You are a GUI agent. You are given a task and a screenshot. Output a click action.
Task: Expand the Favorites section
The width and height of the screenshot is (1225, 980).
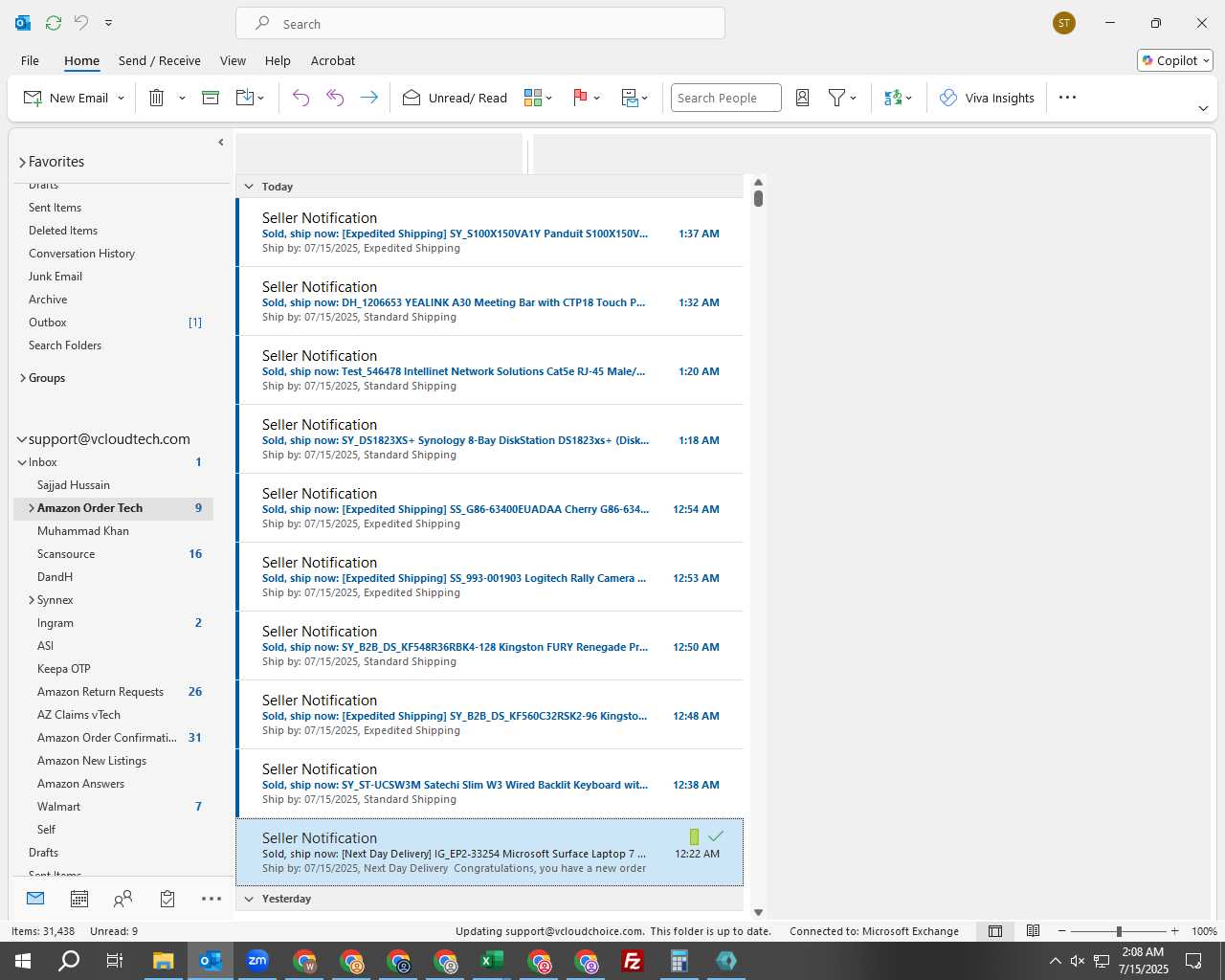pos(22,163)
